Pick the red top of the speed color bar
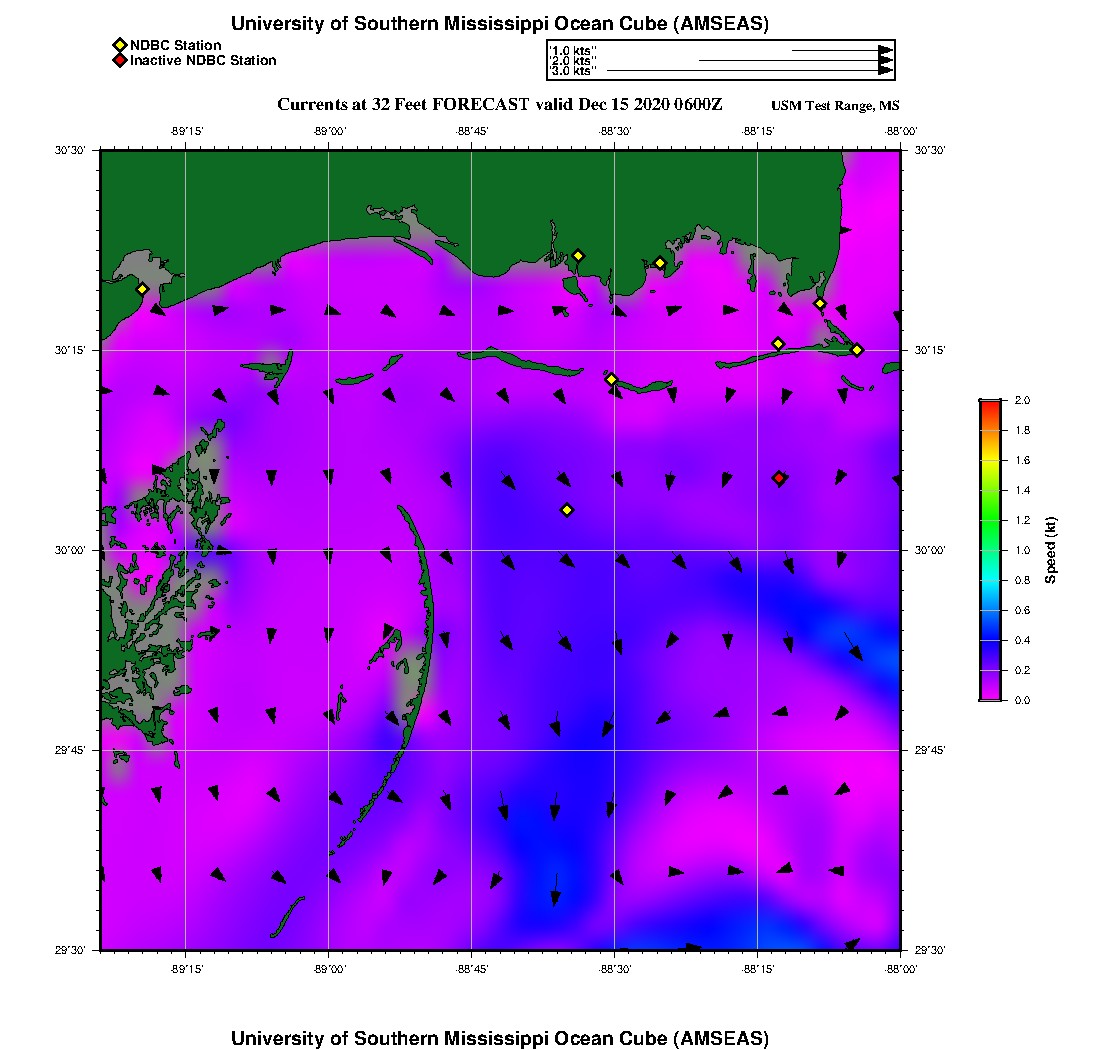The width and height of the screenshot is (1100, 1050). point(990,404)
